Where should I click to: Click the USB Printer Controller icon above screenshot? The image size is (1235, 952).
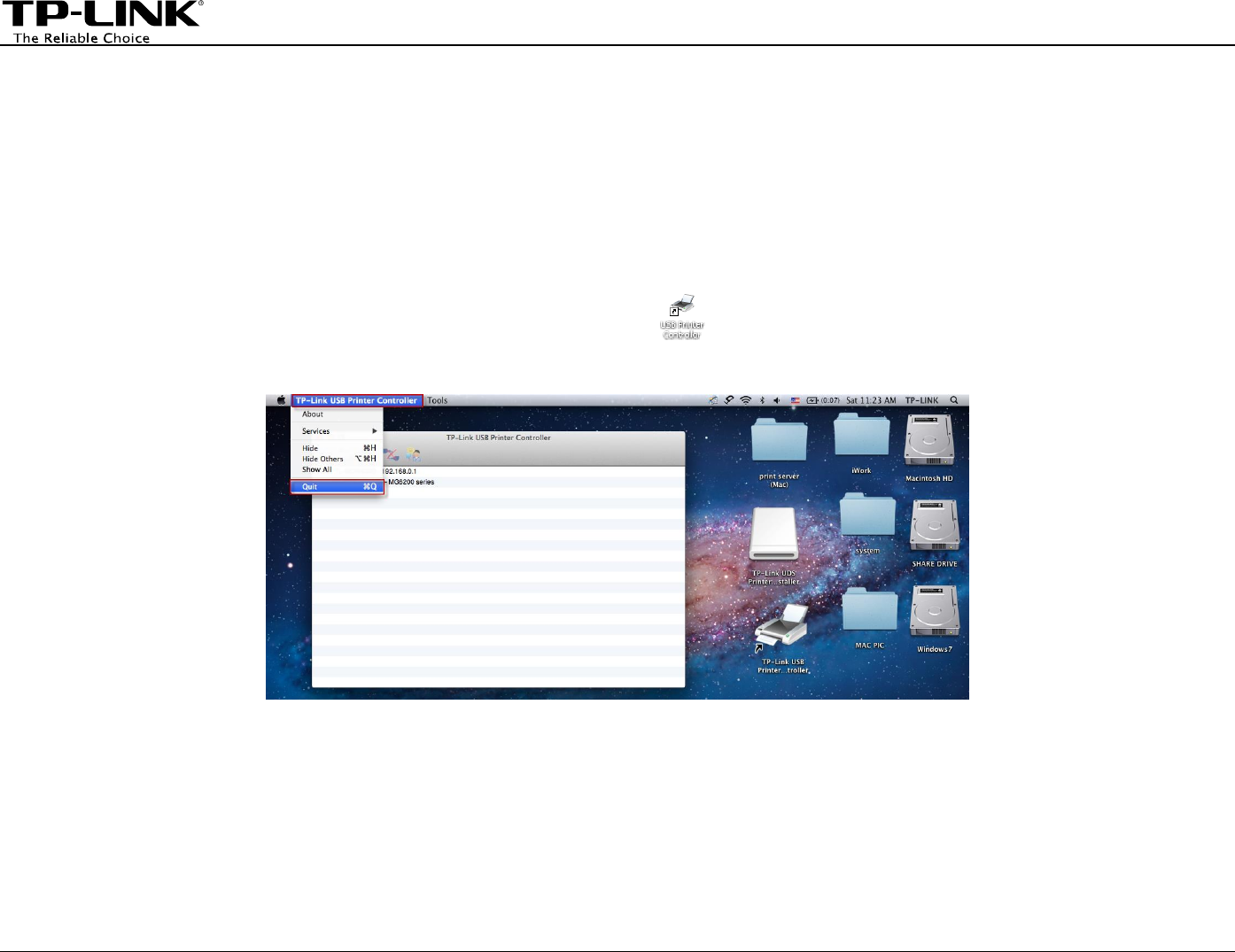point(682,317)
